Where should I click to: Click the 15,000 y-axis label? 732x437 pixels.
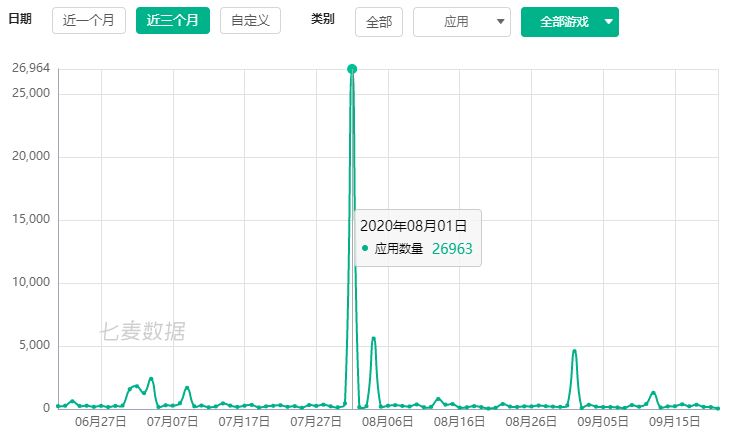coord(31,219)
